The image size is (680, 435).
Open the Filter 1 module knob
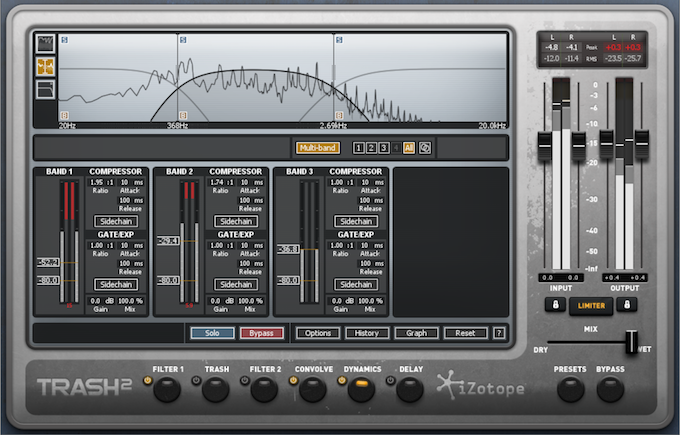coord(167,389)
